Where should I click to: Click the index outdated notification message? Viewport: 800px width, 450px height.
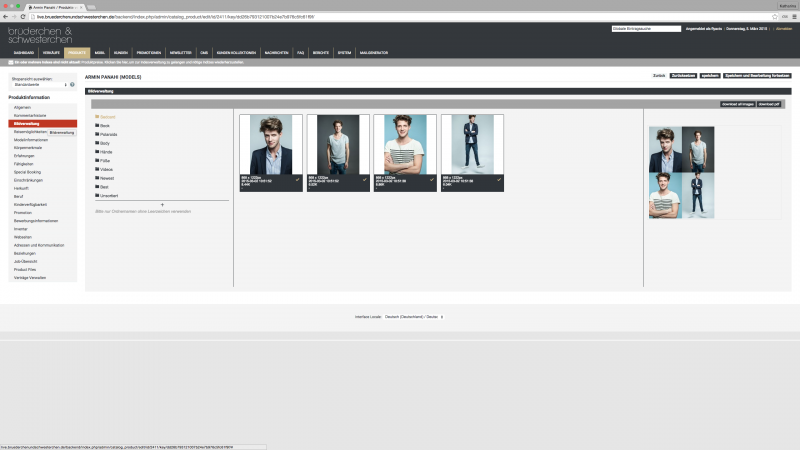pos(129,62)
